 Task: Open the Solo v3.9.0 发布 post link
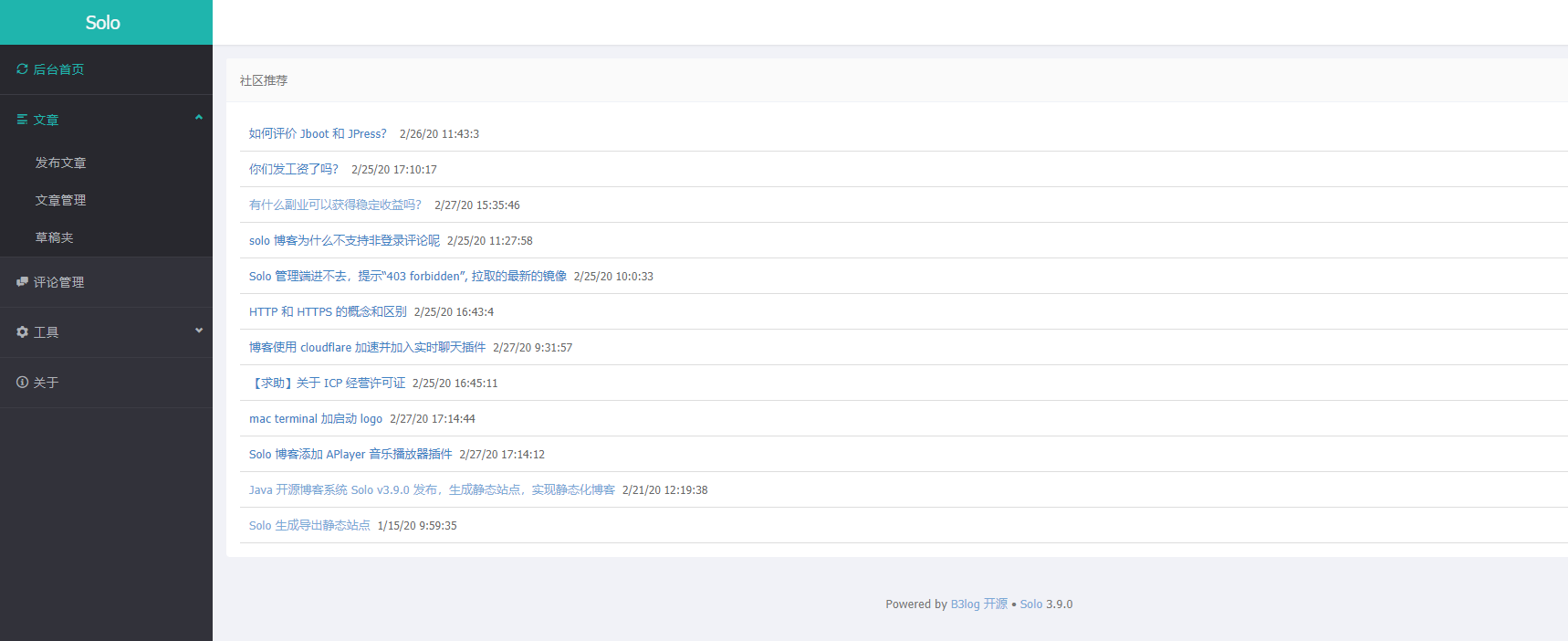(x=432, y=489)
